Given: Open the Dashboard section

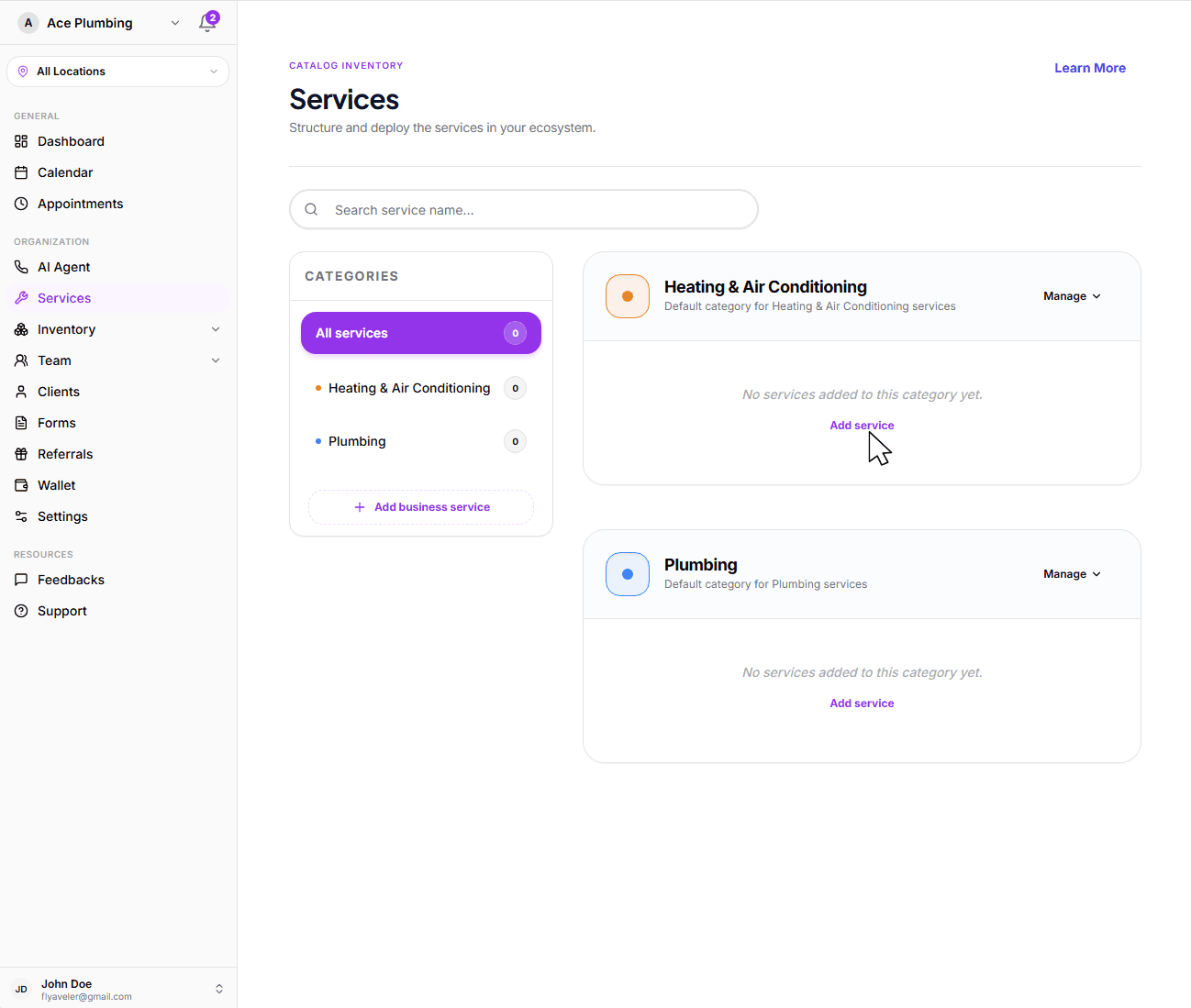Looking at the screenshot, I should click(70, 141).
